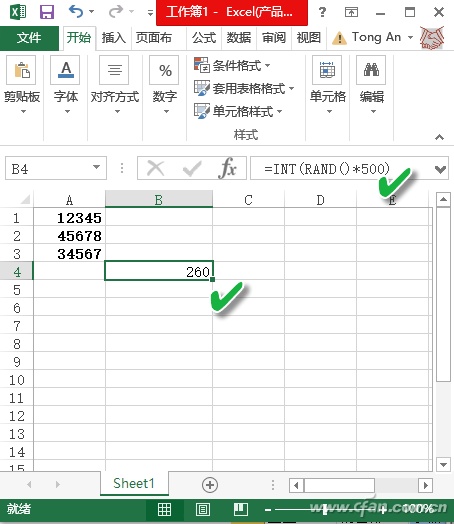The image size is (454, 524).
Task: Select column A header
Action: coord(69,200)
